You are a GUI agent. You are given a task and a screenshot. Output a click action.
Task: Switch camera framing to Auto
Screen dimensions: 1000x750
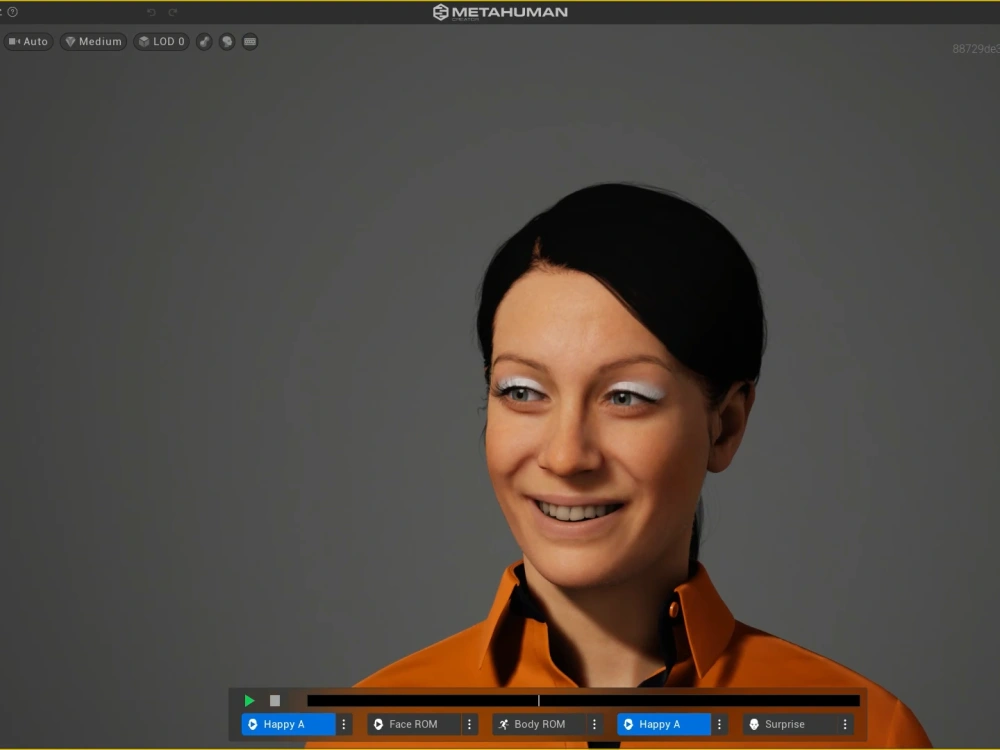[x=29, y=41]
